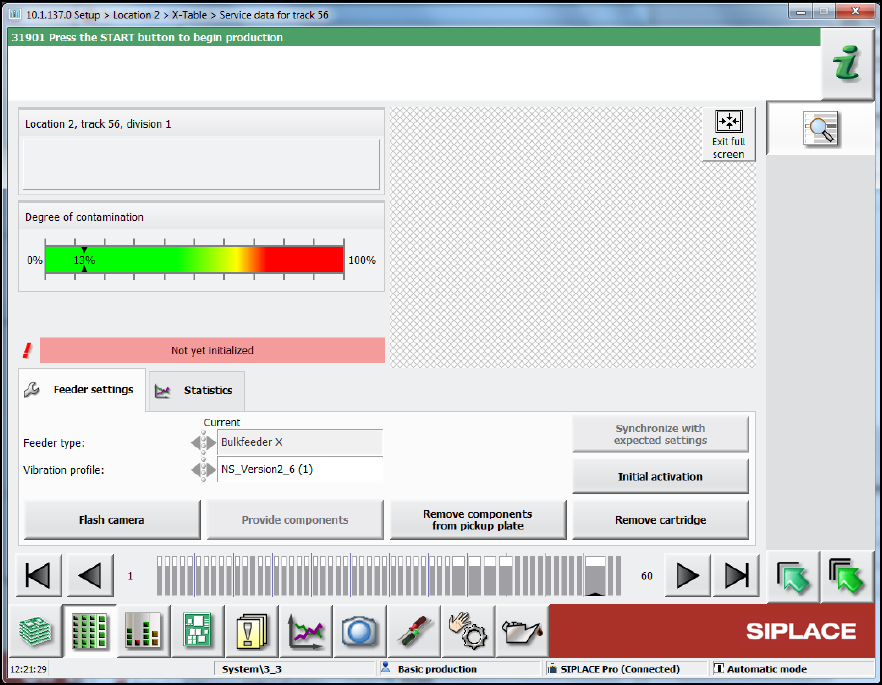Click the 12:21:29 clock in status bar
This screenshot has width=882, height=685.
[29, 669]
